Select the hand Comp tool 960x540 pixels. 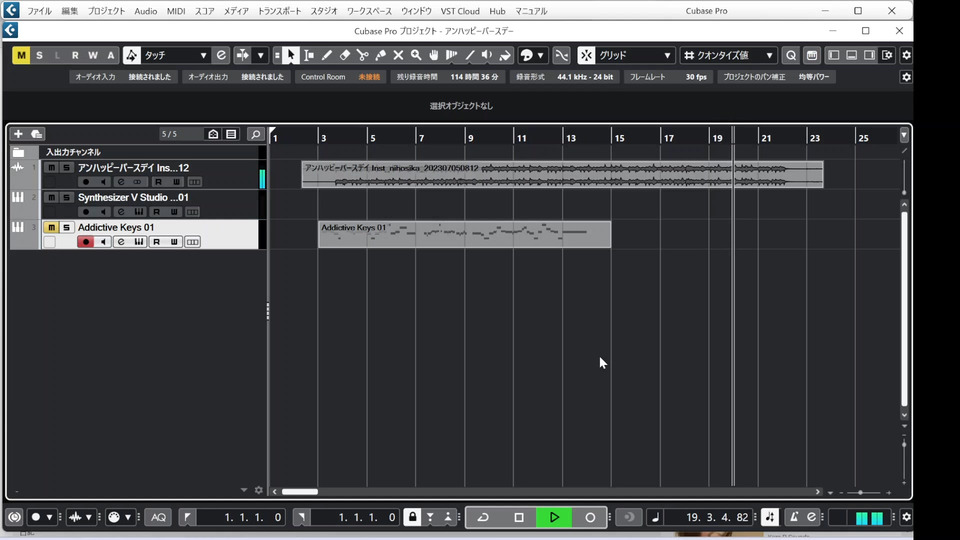tap(433, 55)
